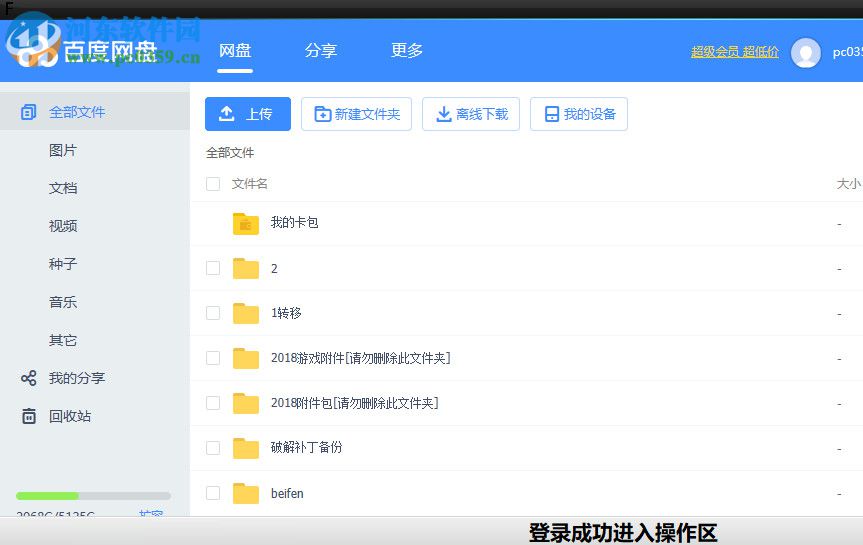The height and width of the screenshot is (545, 863).
Task: Click the 全部文件 breadcrumb path
Action: click(x=230, y=152)
